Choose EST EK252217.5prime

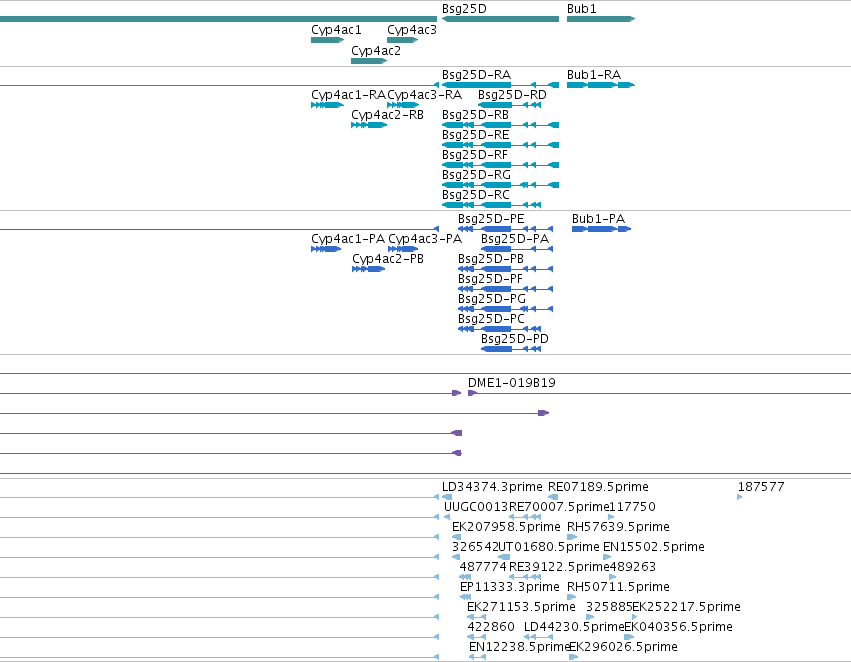point(635,618)
